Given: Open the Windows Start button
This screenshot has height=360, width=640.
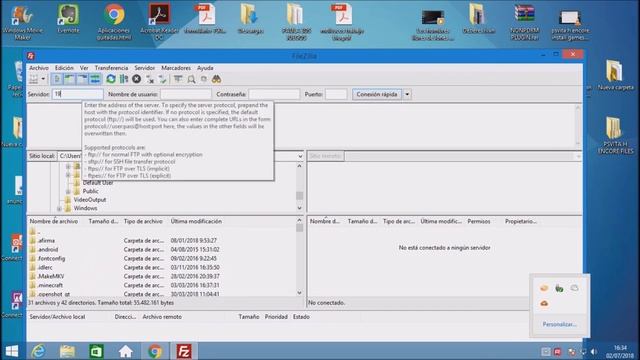Looking at the screenshot, I should click(x=12, y=351).
